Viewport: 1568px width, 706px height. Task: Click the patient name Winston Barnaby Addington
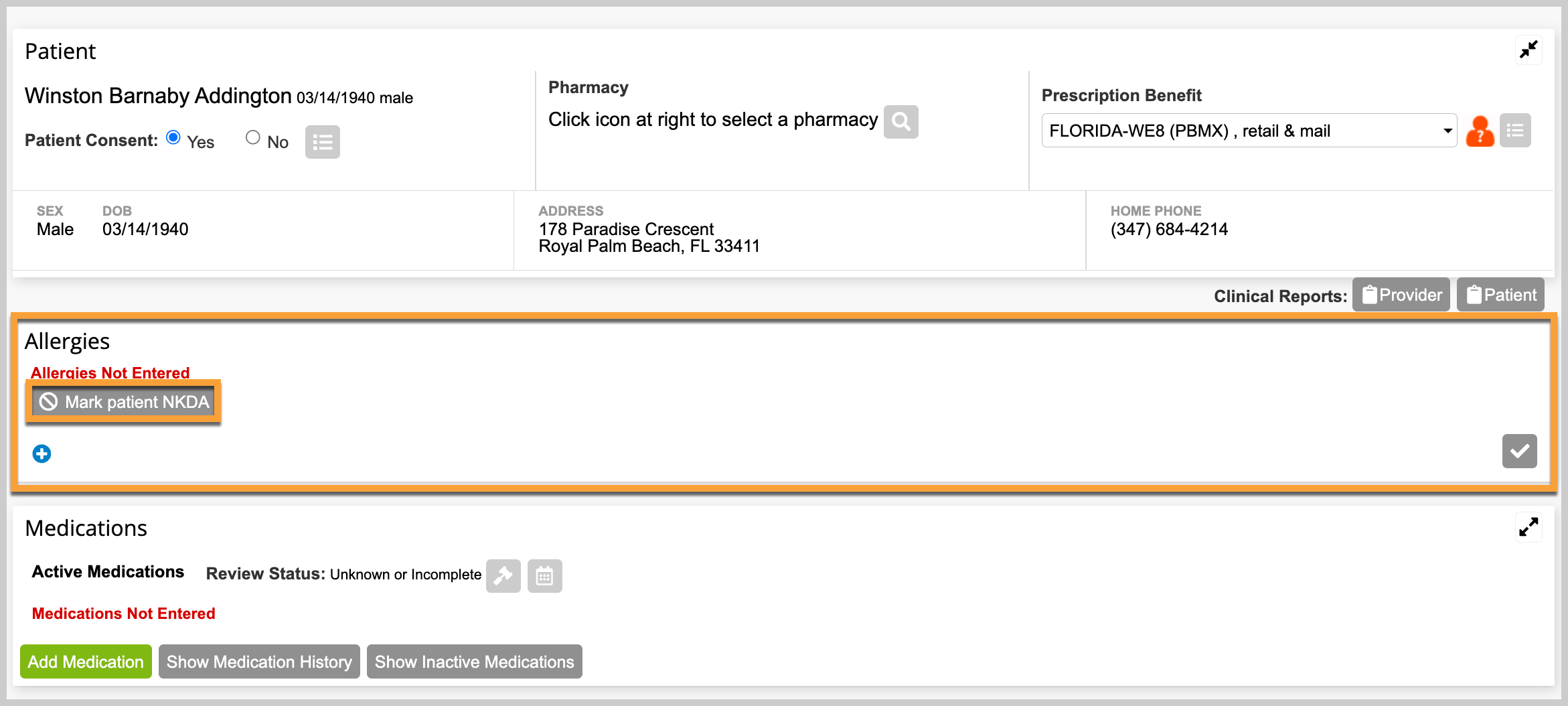pos(158,96)
